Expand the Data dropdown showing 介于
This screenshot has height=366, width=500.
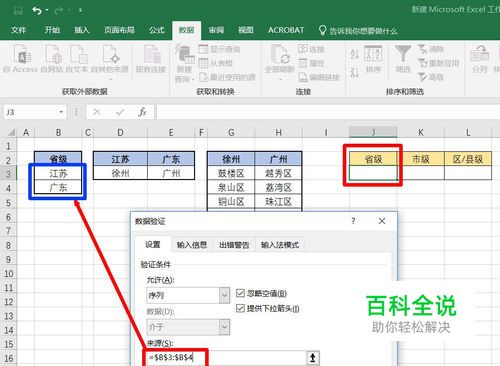coord(225,327)
